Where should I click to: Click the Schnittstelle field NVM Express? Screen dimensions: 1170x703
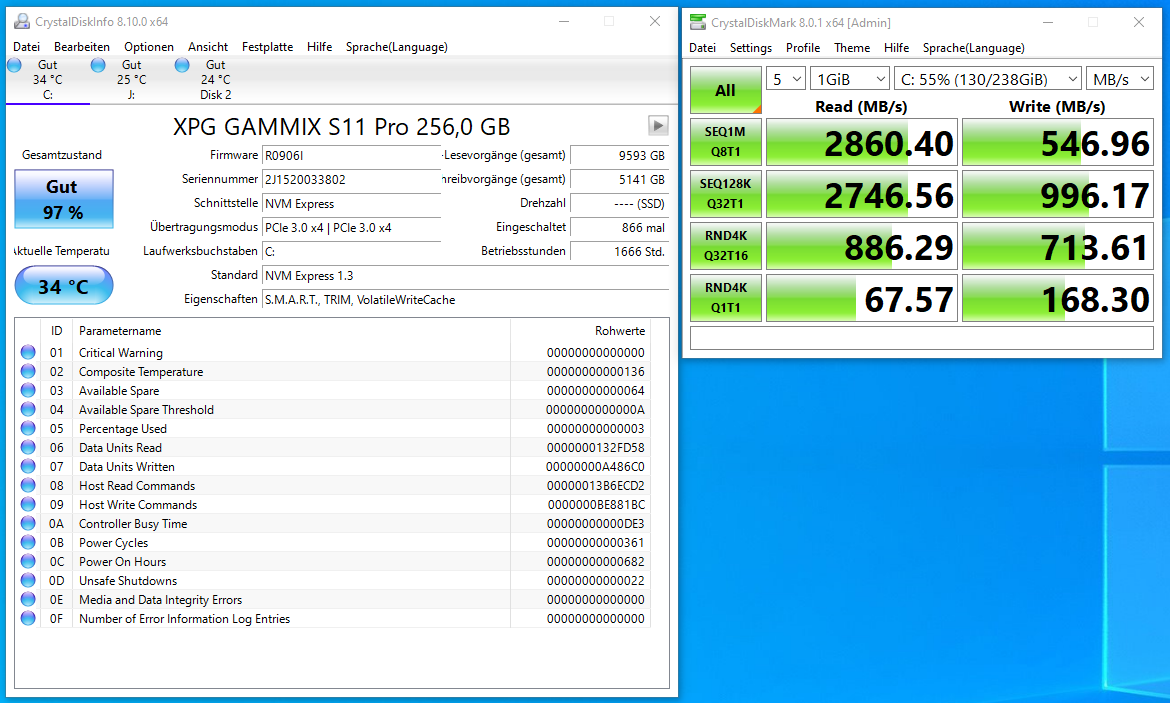351,204
